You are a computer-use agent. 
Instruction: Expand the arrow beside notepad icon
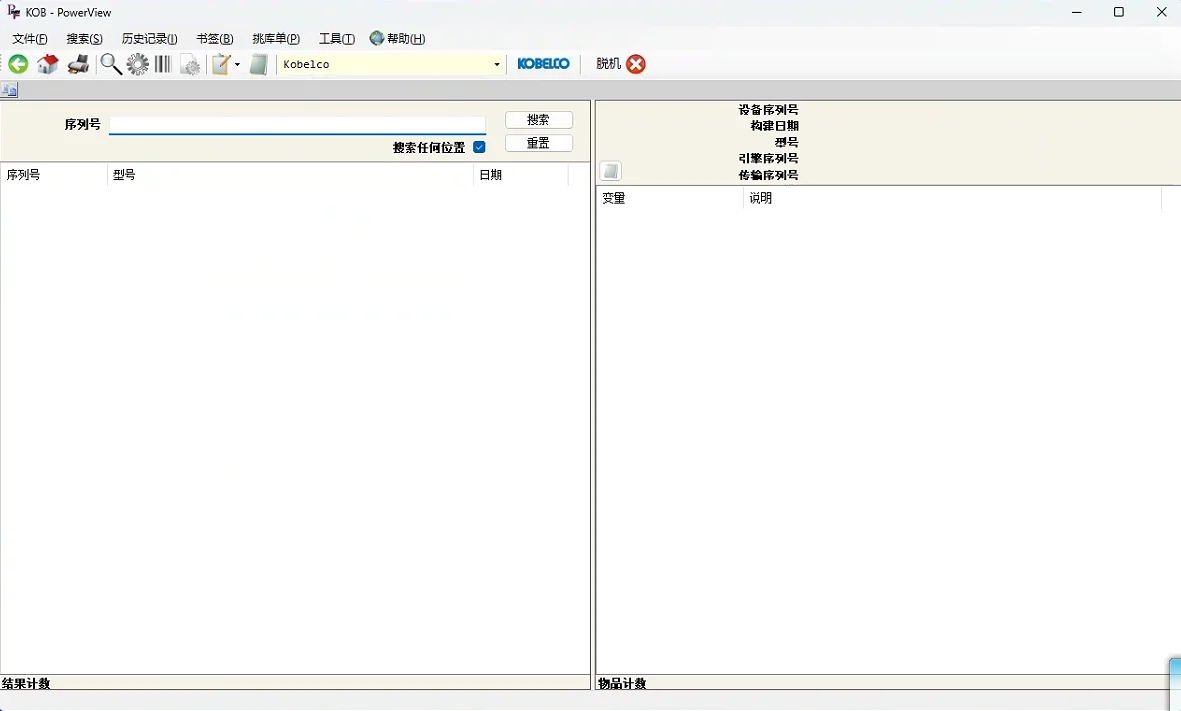coord(237,65)
